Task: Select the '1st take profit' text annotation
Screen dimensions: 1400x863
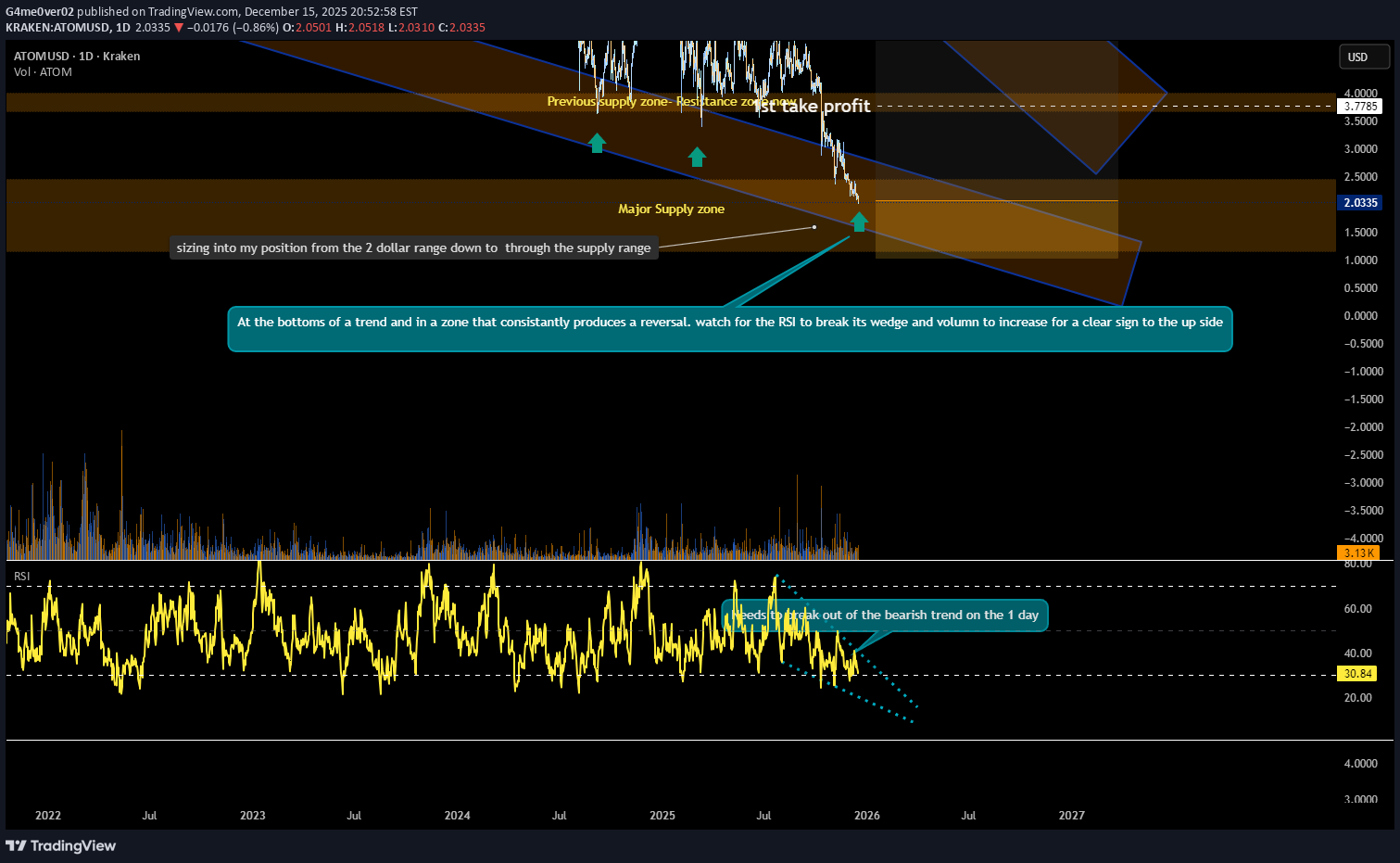Action: click(x=813, y=107)
